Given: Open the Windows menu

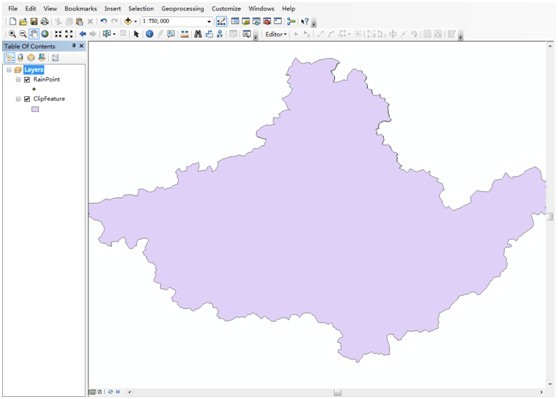Looking at the screenshot, I should point(261,9).
